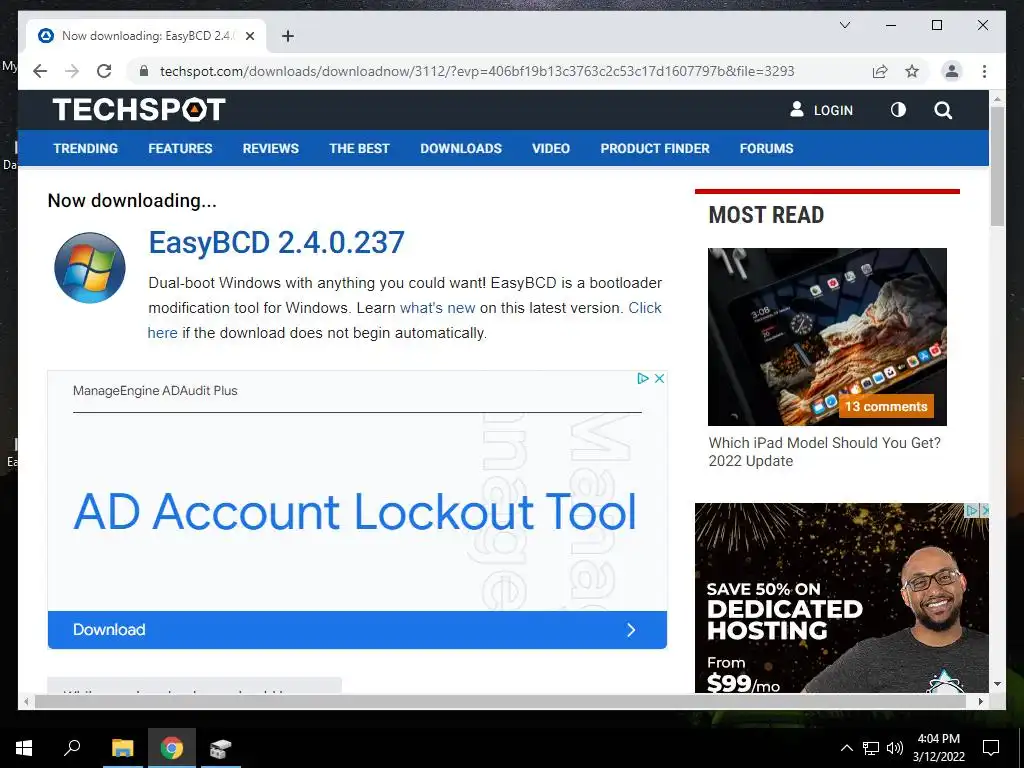The width and height of the screenshot is (1024, 768).
Task: Click the AdChoices triangle icon on ad
Action: tap(643, 378)
